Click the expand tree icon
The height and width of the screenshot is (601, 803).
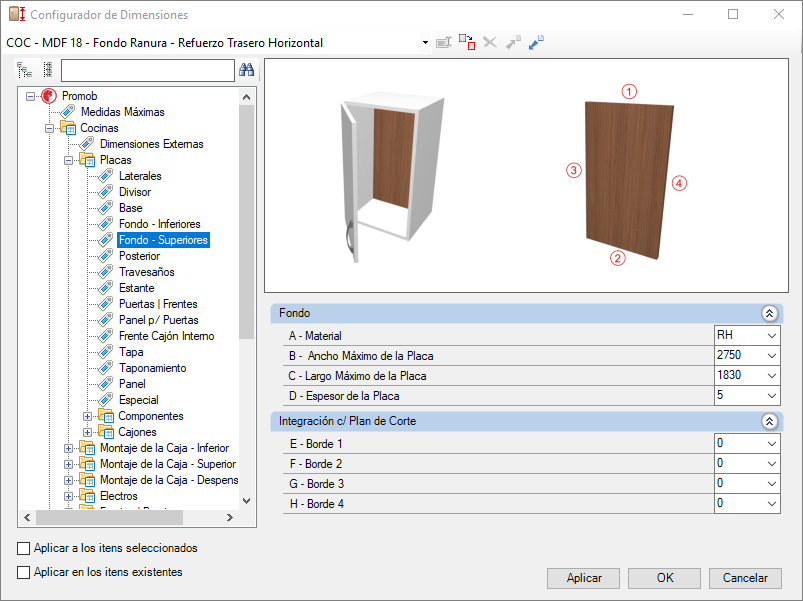(24, 70)
